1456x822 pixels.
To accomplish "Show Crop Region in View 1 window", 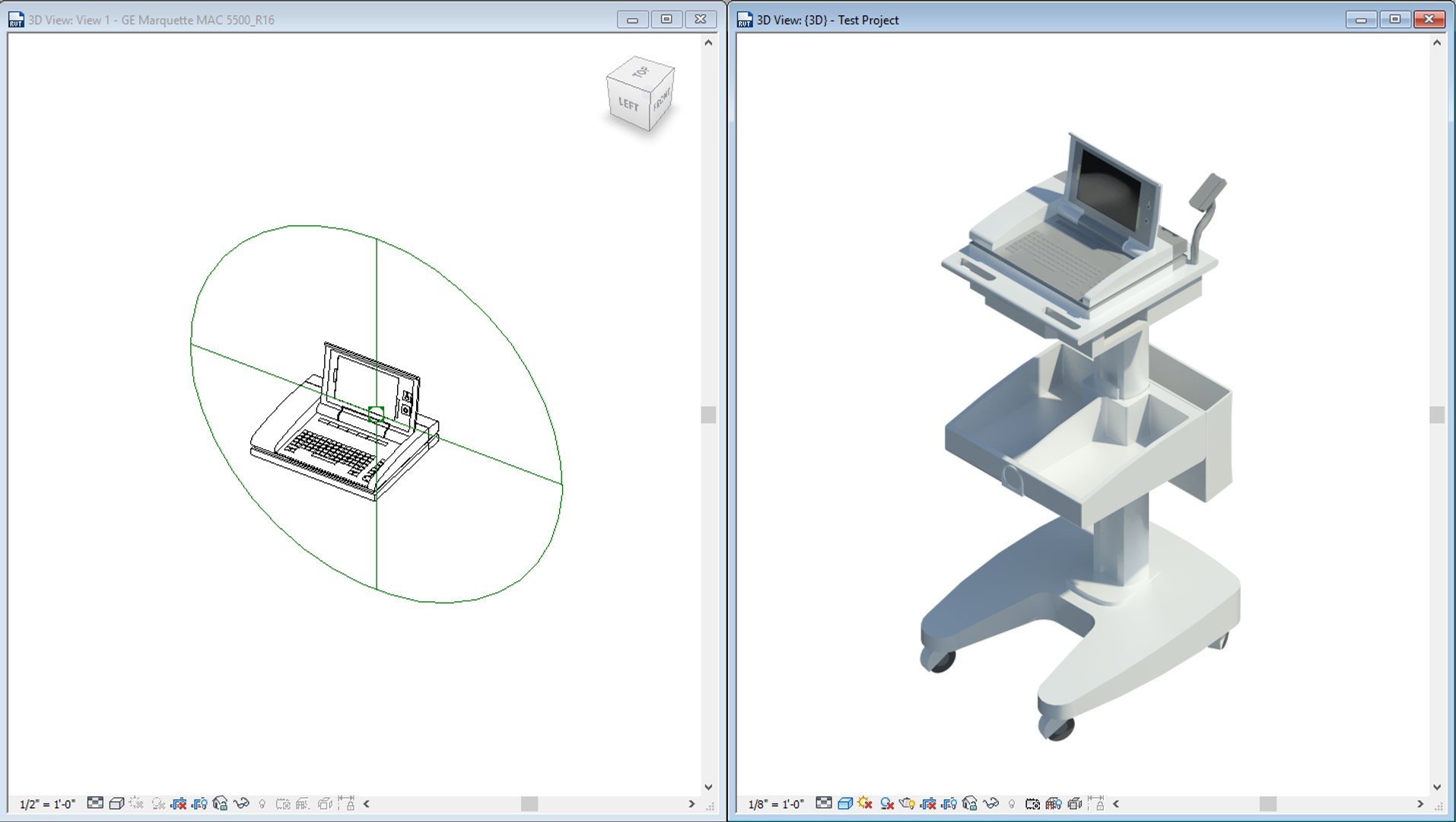I will coord(199,804).
